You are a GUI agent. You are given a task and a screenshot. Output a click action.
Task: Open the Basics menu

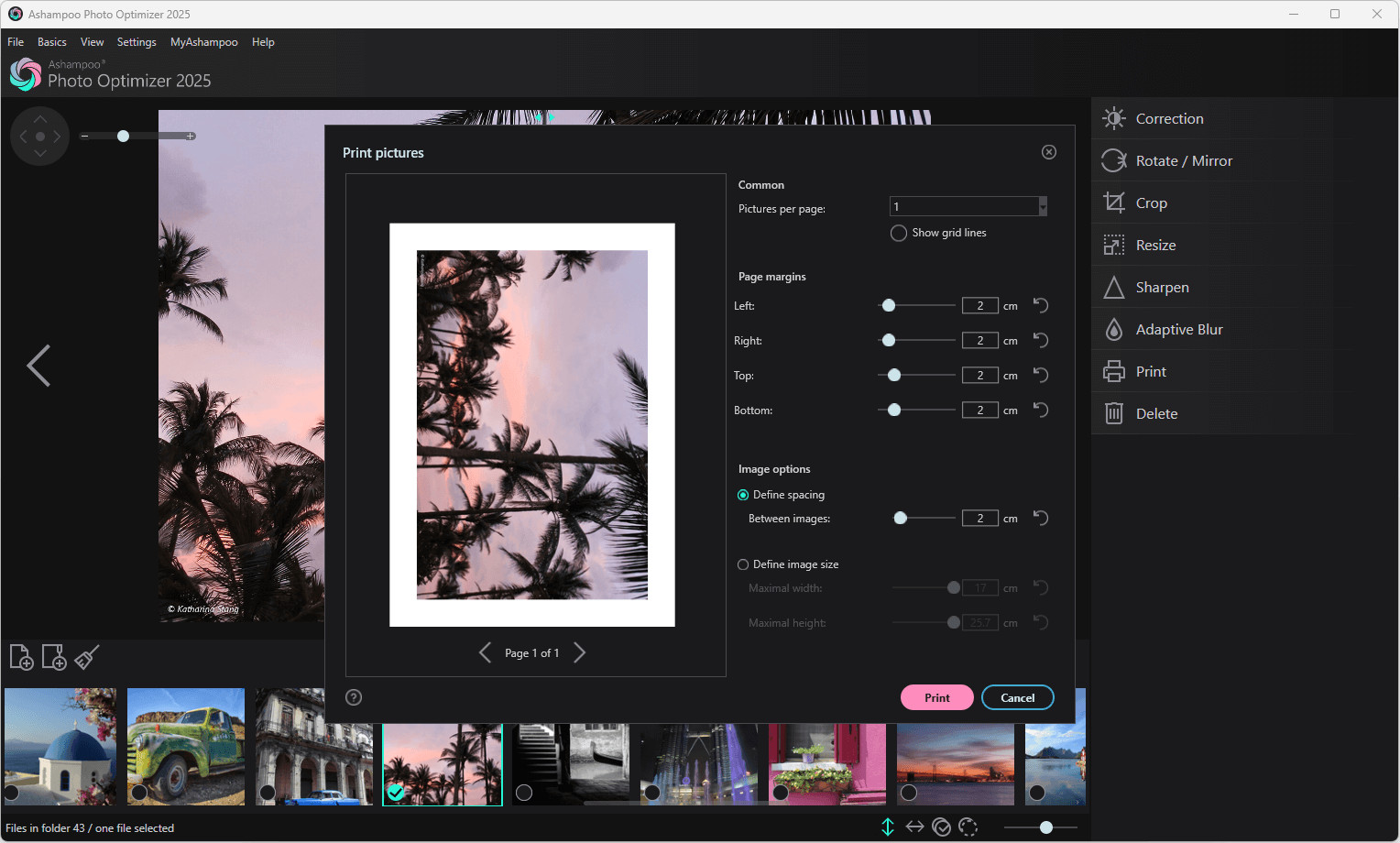click(x=51, y=42)
